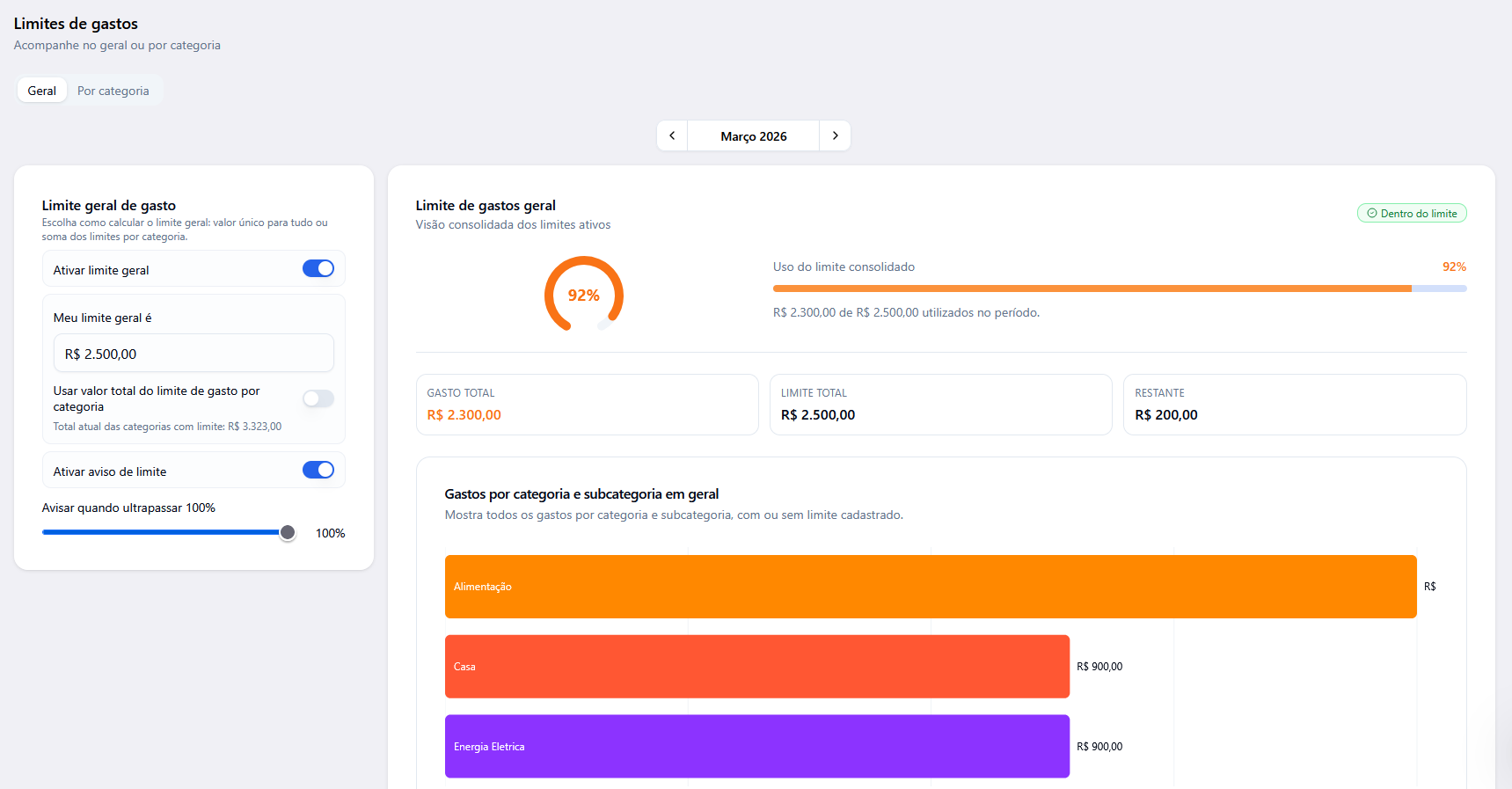The height and width of the screenshot is (789, 1512).
Task: Go to previous month with left chevron
Action: pos(672,135)
